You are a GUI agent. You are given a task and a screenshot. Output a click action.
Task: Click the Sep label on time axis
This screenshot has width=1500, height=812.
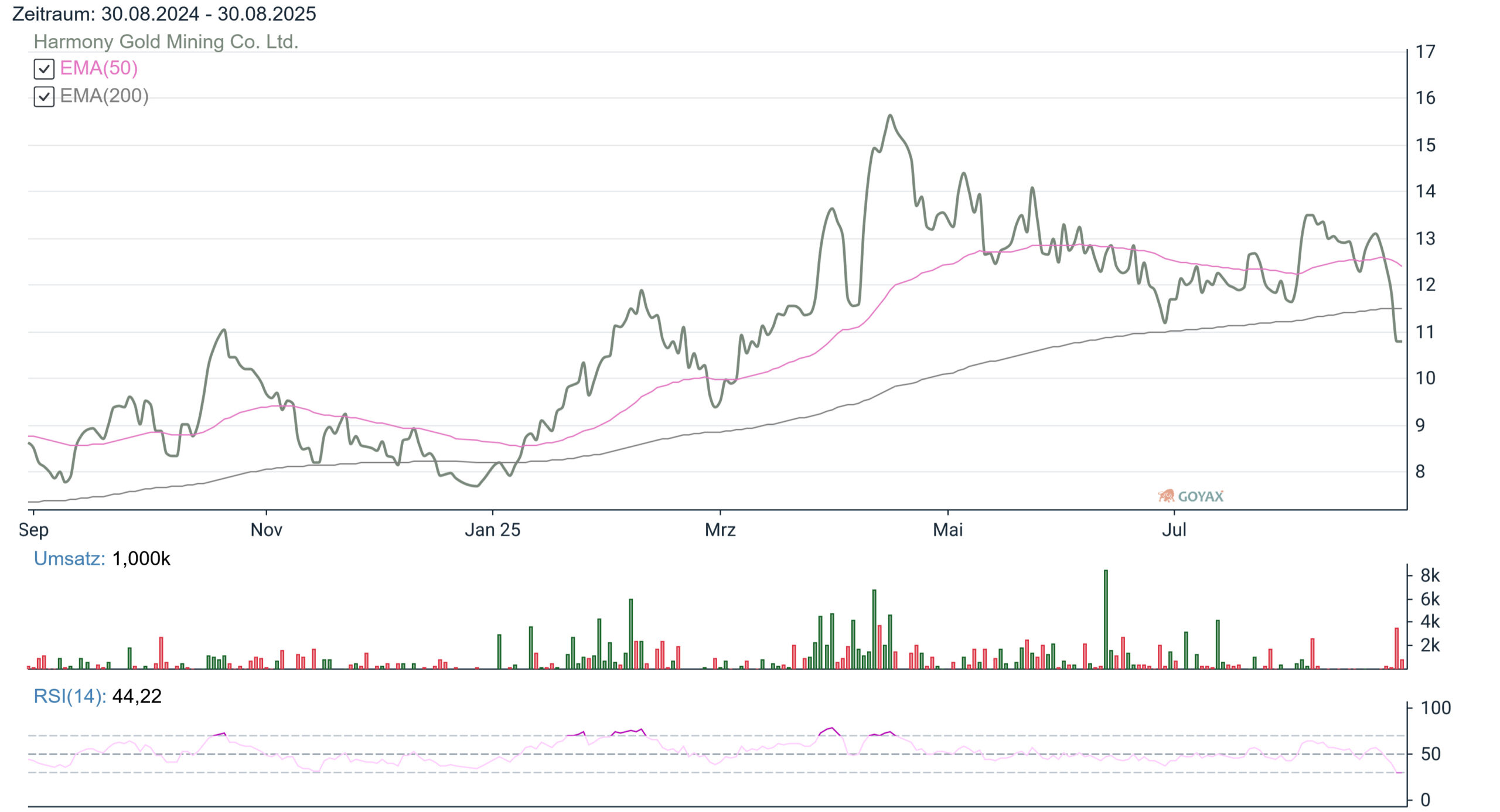[x=33, y=530]
